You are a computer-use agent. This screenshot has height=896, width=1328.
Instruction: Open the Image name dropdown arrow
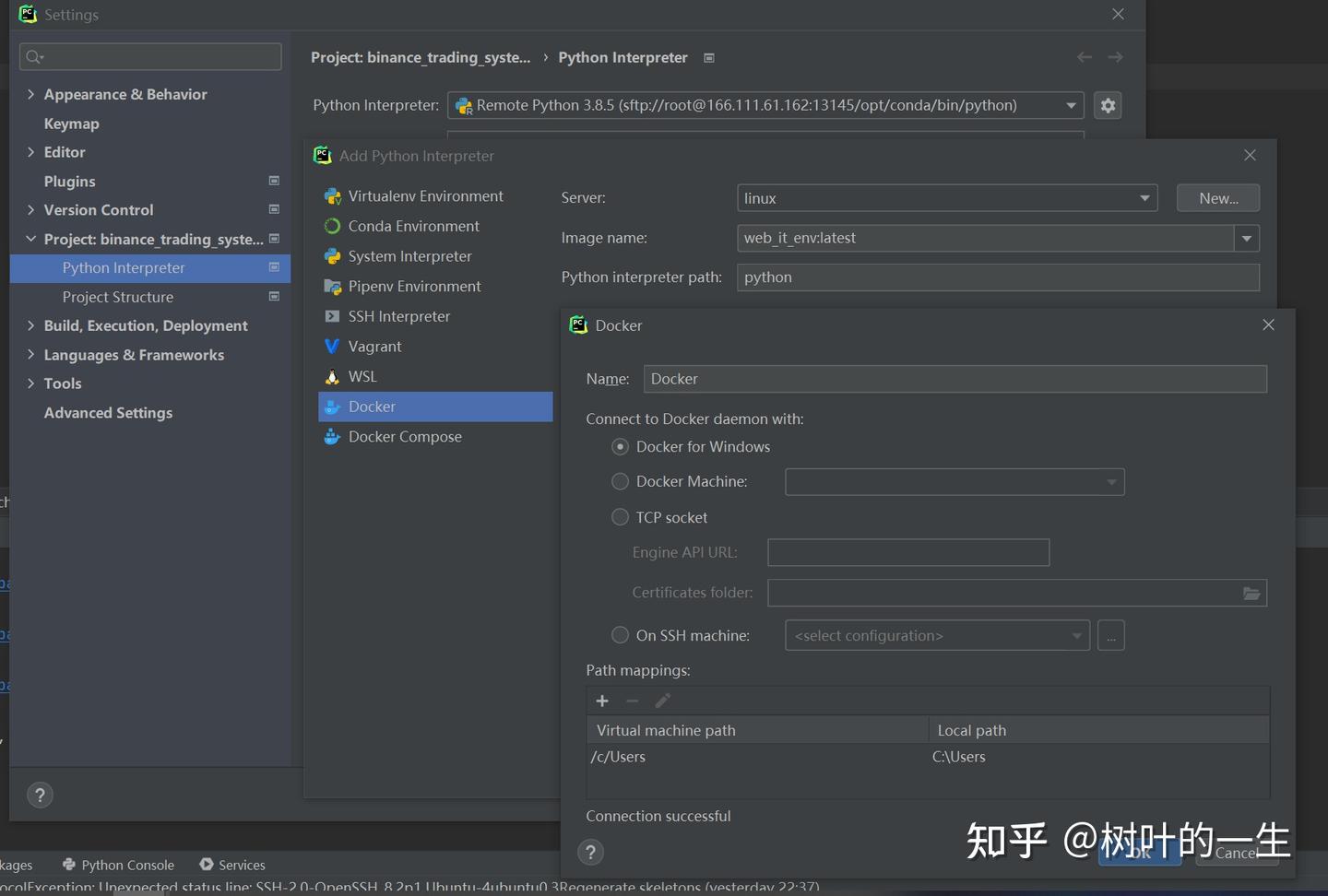(1247, 238)
